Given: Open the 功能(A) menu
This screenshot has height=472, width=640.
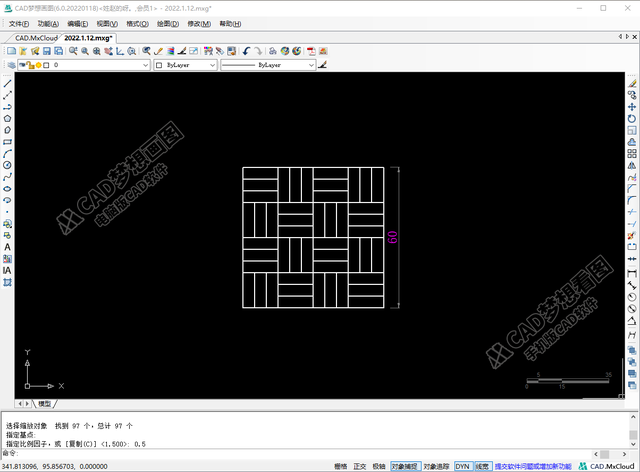Looking at the screenshot, I should 48,24.
